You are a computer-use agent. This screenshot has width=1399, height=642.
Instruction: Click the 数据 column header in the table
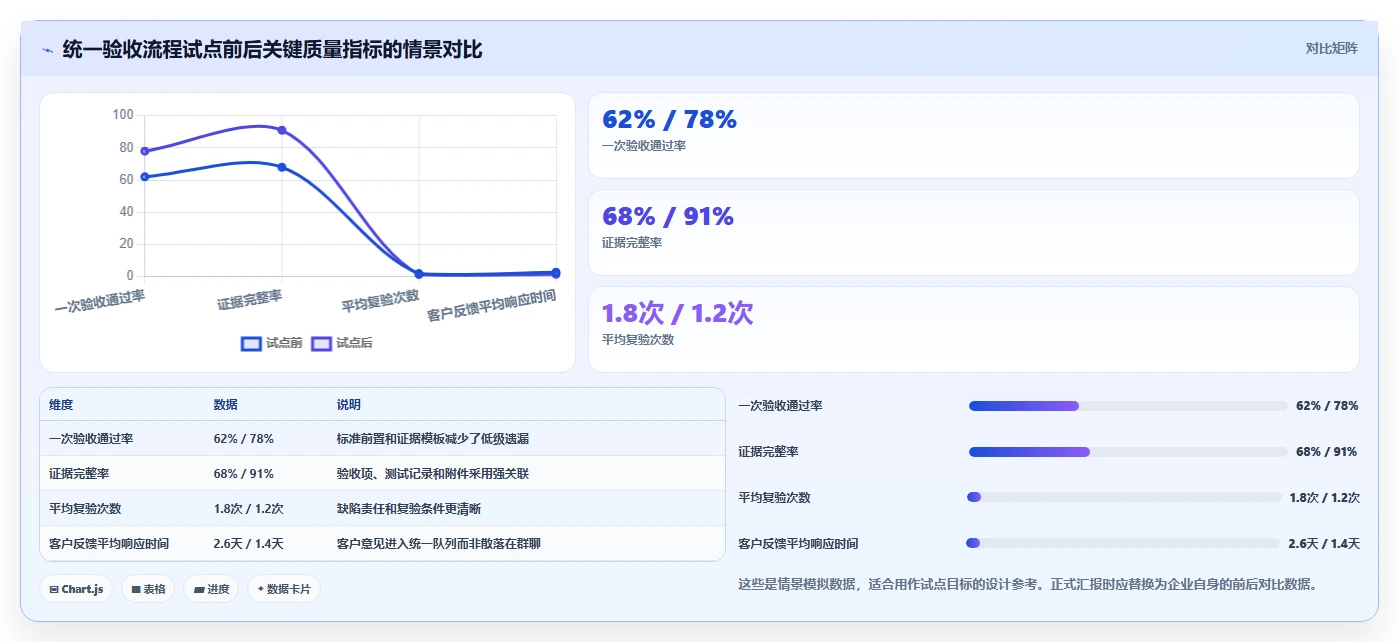225,405
